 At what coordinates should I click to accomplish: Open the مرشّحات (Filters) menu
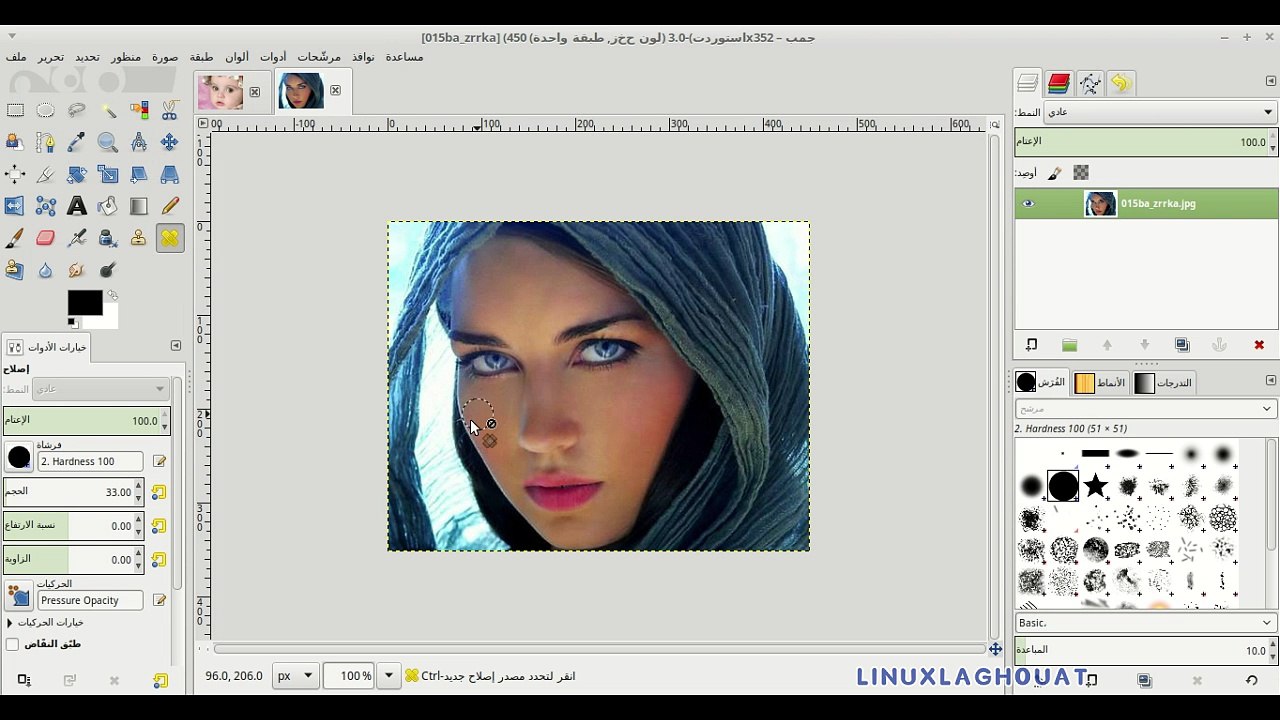319,57
